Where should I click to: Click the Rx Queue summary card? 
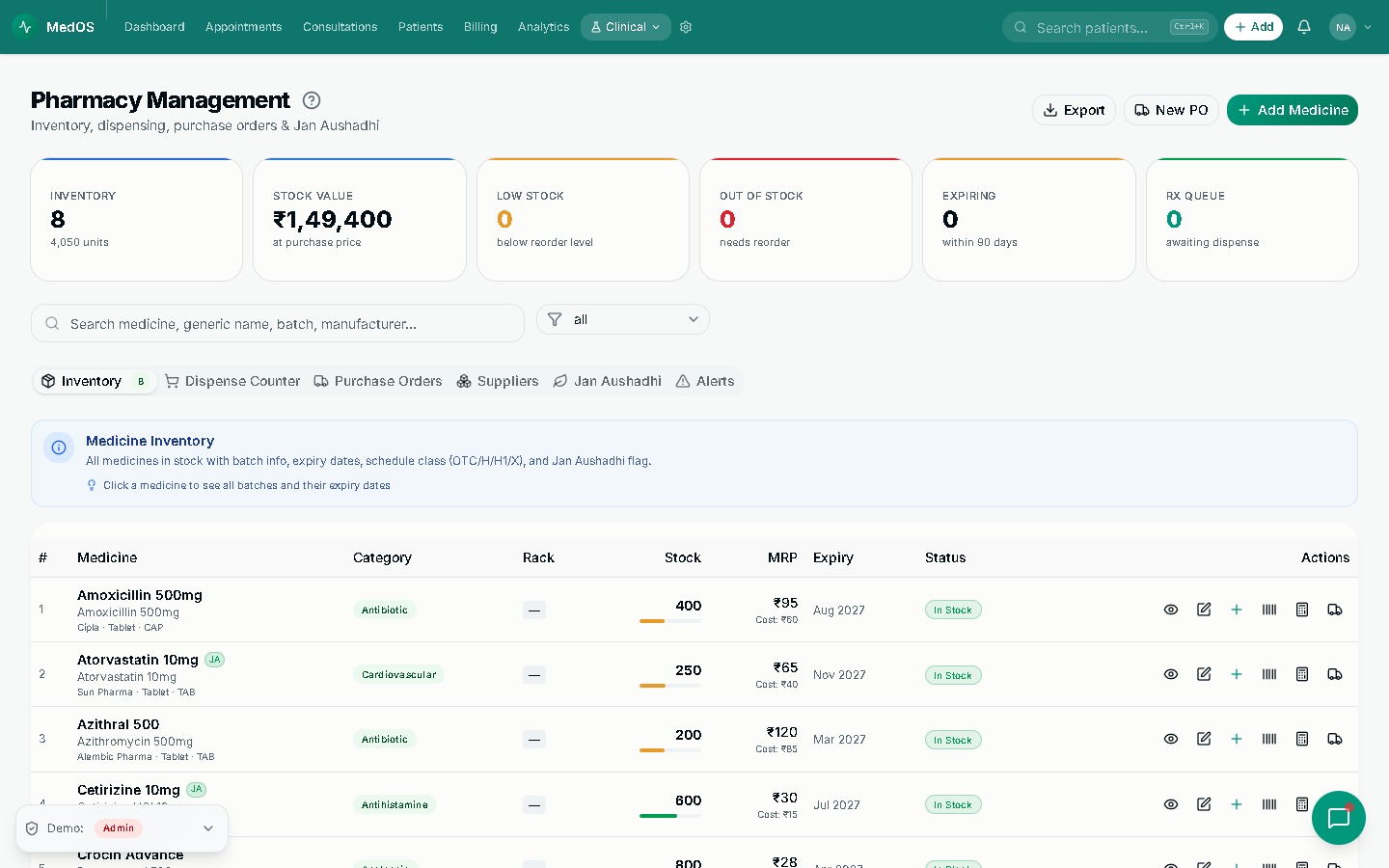1252,220
